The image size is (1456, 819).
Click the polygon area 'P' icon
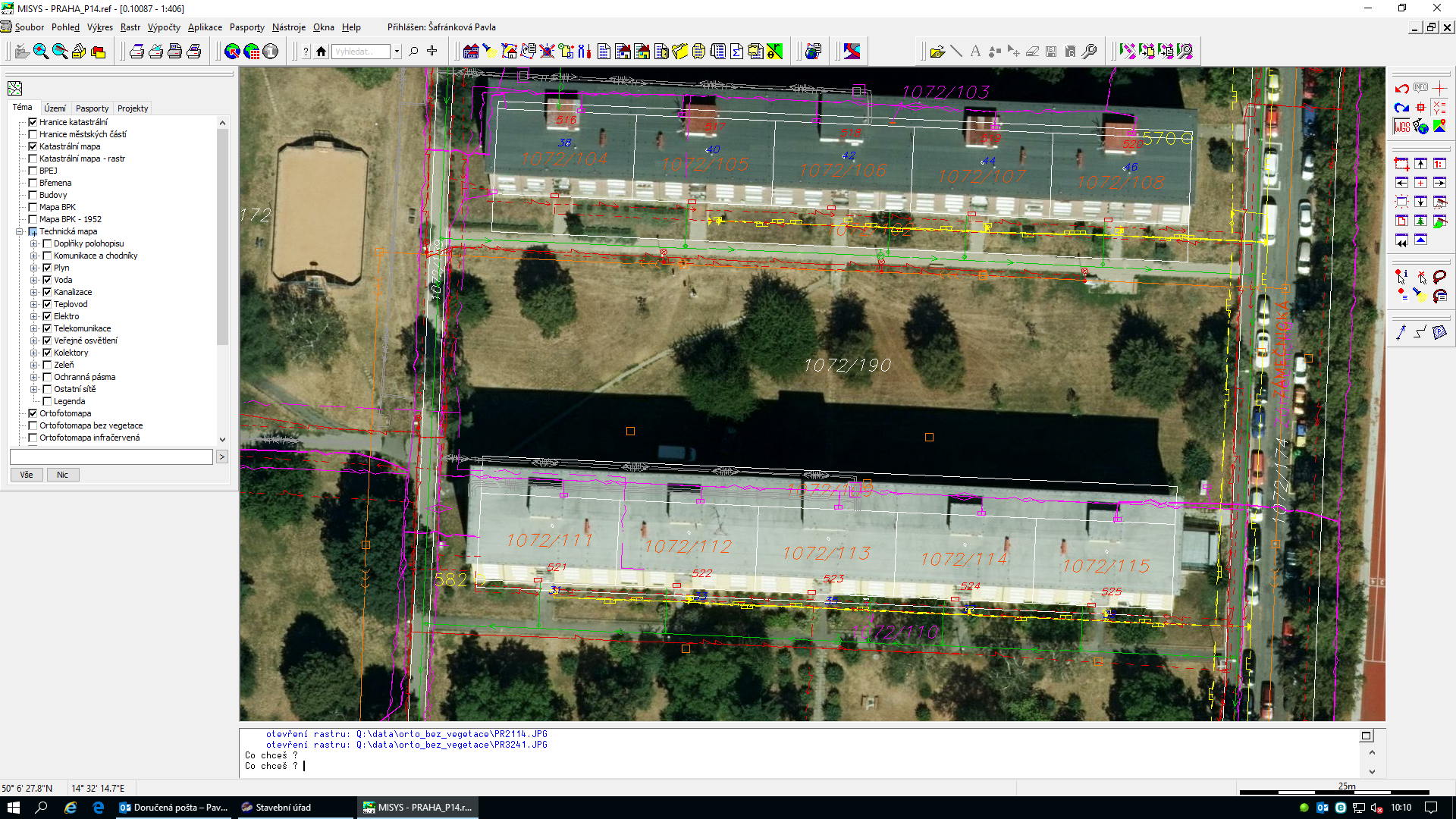tap(1439, 332)
